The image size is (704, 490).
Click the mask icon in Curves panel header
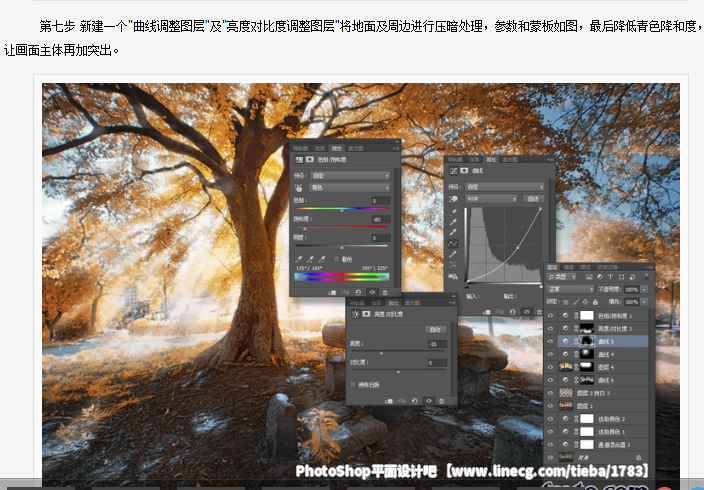click(x=464, y=171)
